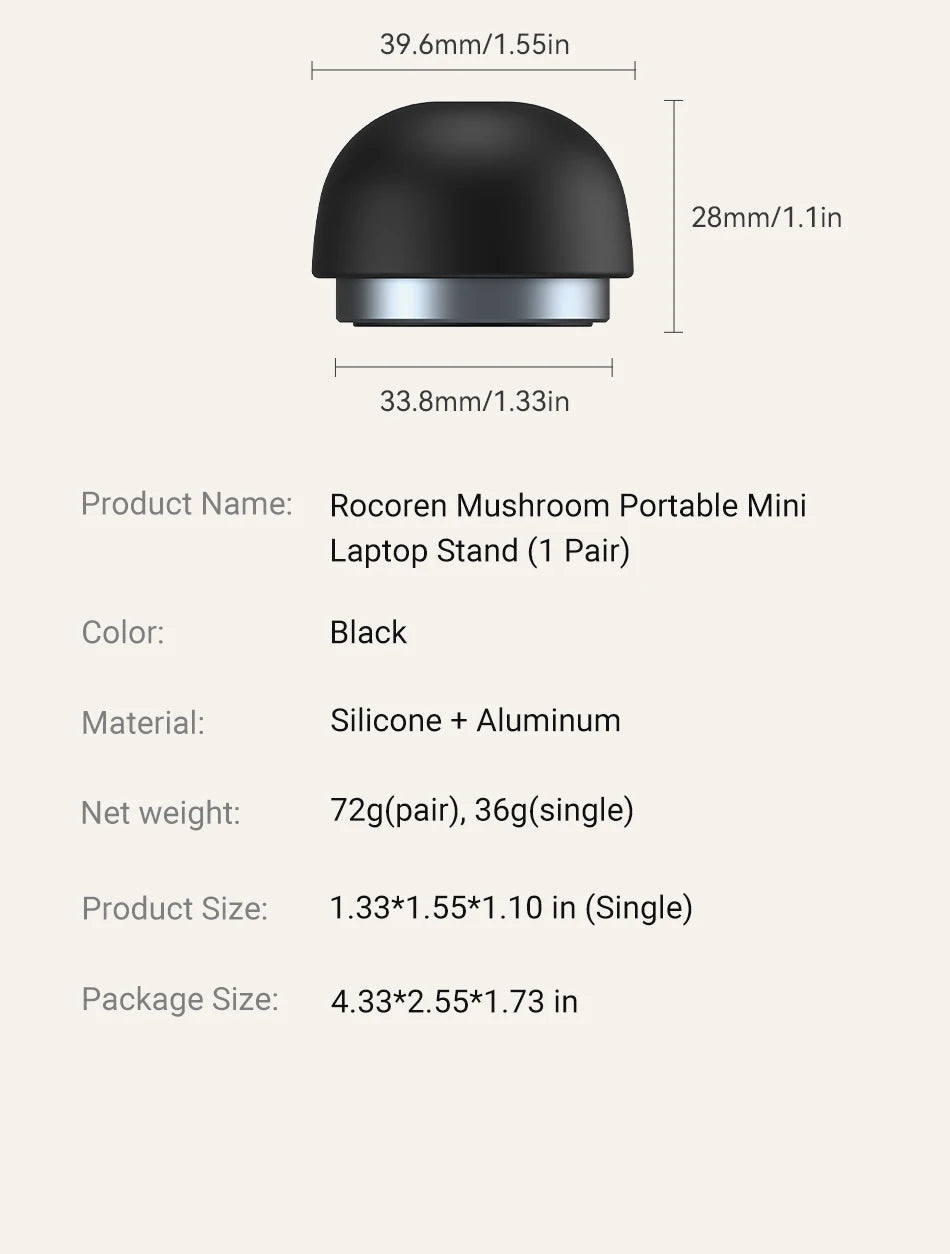Select the 28mm/1.1in height dimension label
This screenshot has width=950, height=1254.
coord(767,216)
